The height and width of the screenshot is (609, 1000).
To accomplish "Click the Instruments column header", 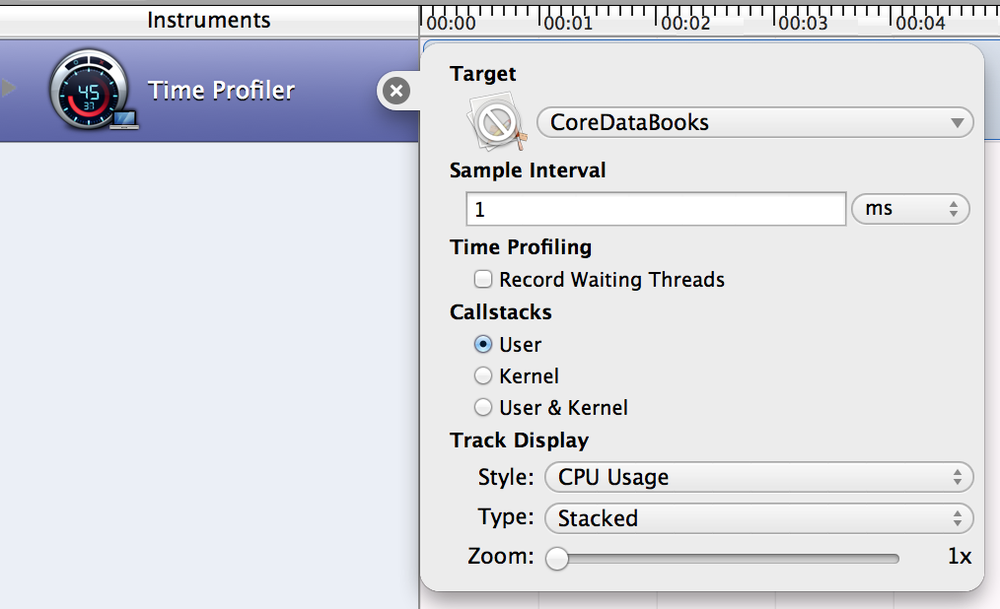I will pos(209,20).
